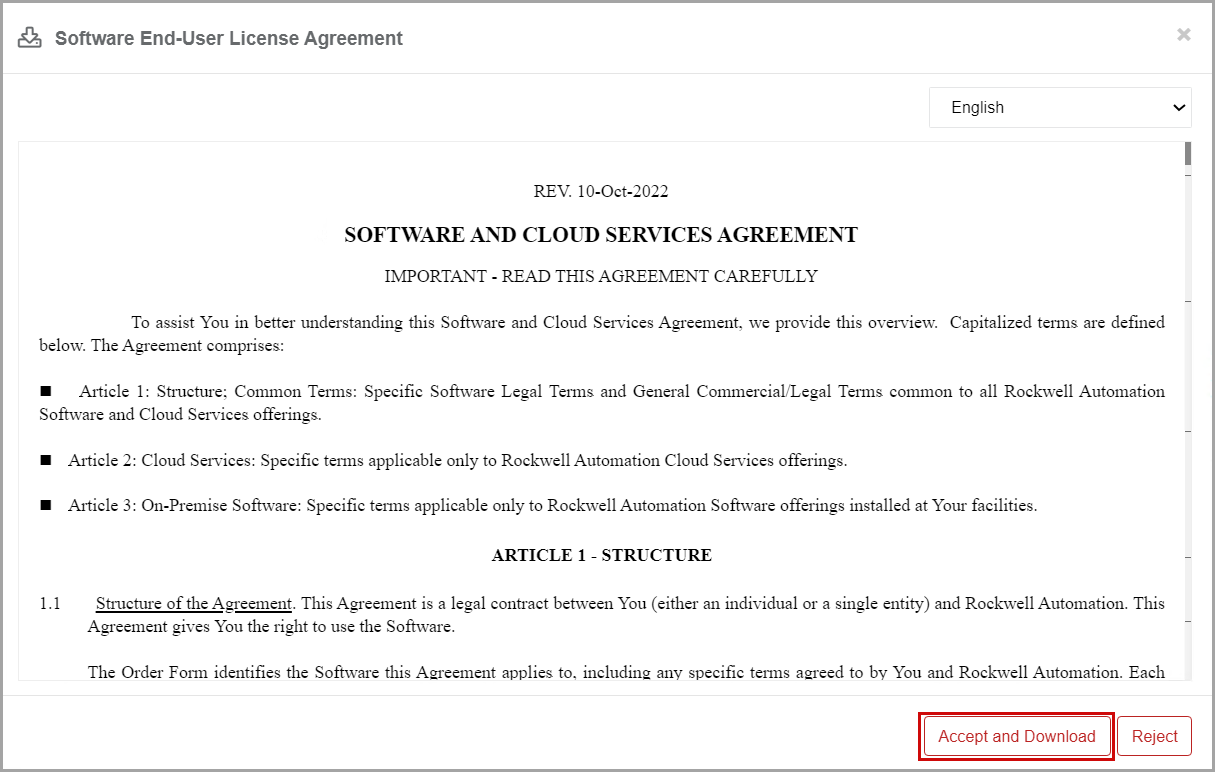Click the agreement text scrollbar thumb
This screenshot has height=772, width=1215.
click(x=1188, y=153)
